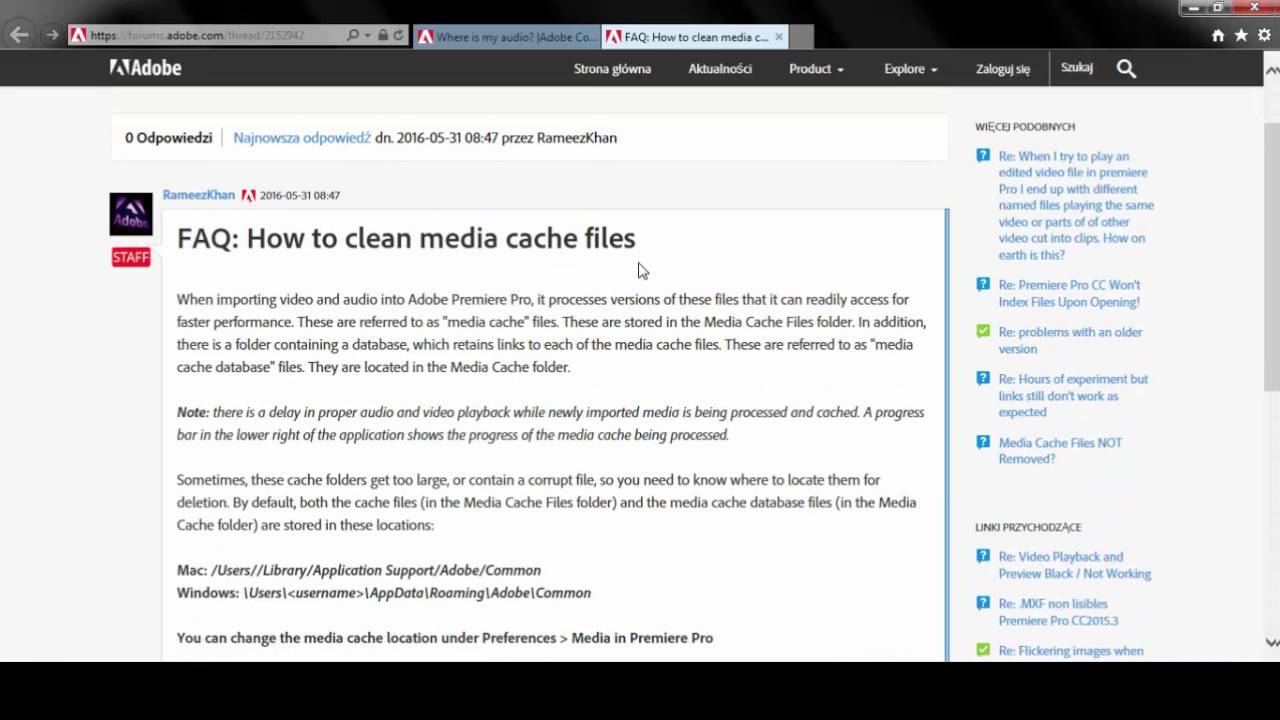1280x720 pixels.
Task: Open 'Re: Hours of experiment' link
Action: tap(1073, 395)
